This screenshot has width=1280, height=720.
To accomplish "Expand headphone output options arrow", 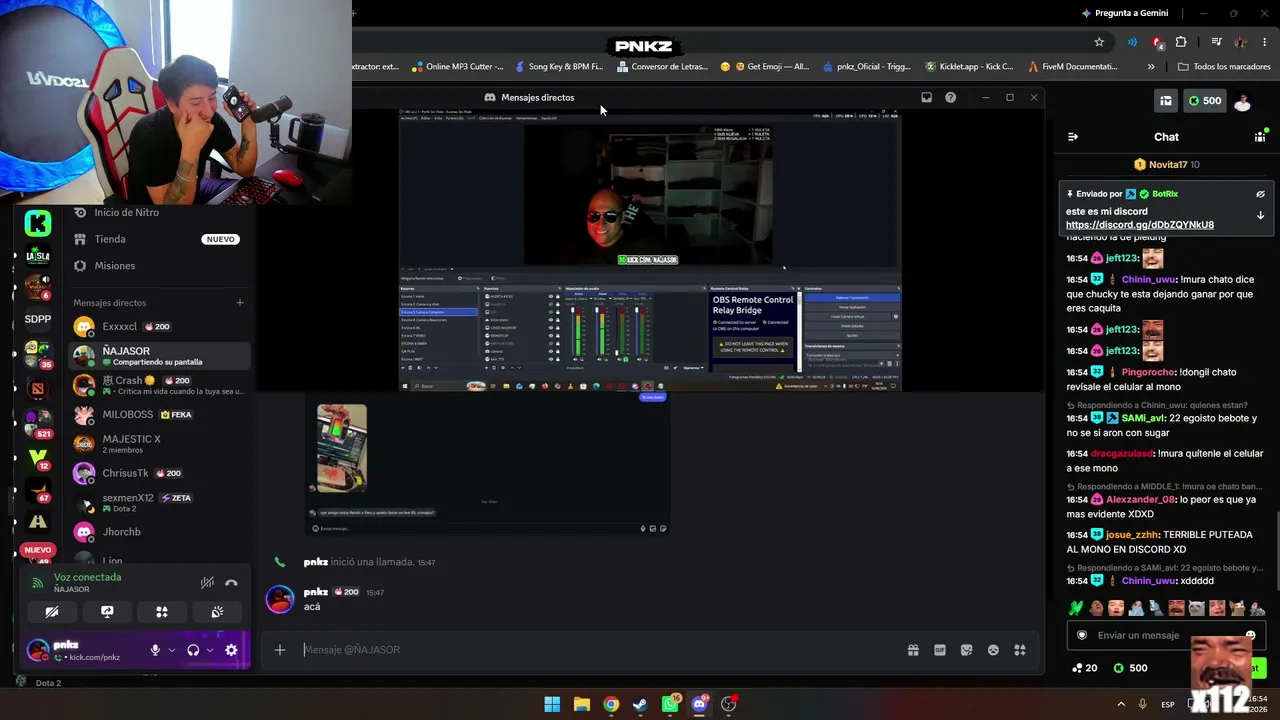I will point(209,650).
